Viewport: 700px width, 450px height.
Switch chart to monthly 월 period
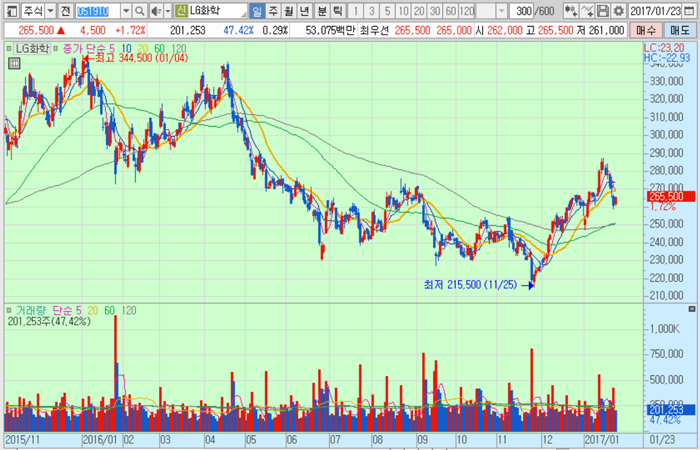point(289,10)
